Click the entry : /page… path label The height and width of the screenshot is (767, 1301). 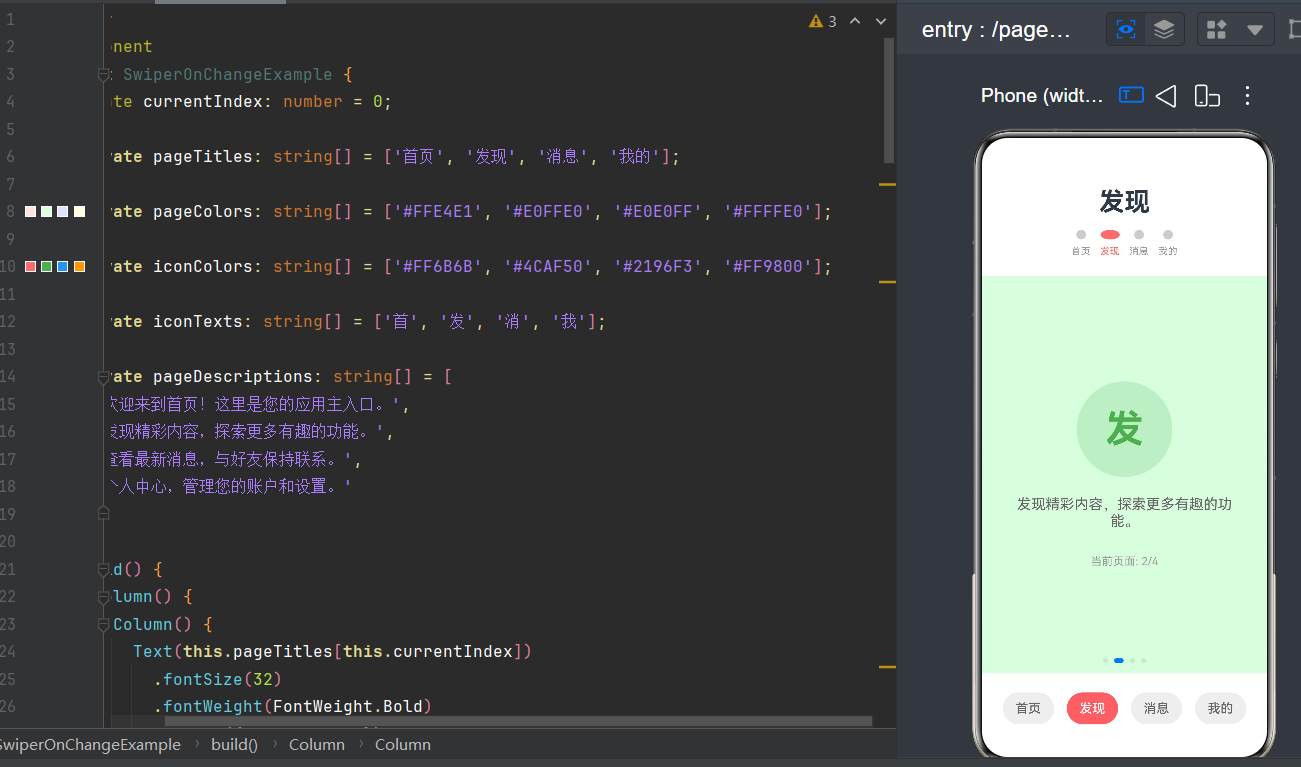coord(996,30)
